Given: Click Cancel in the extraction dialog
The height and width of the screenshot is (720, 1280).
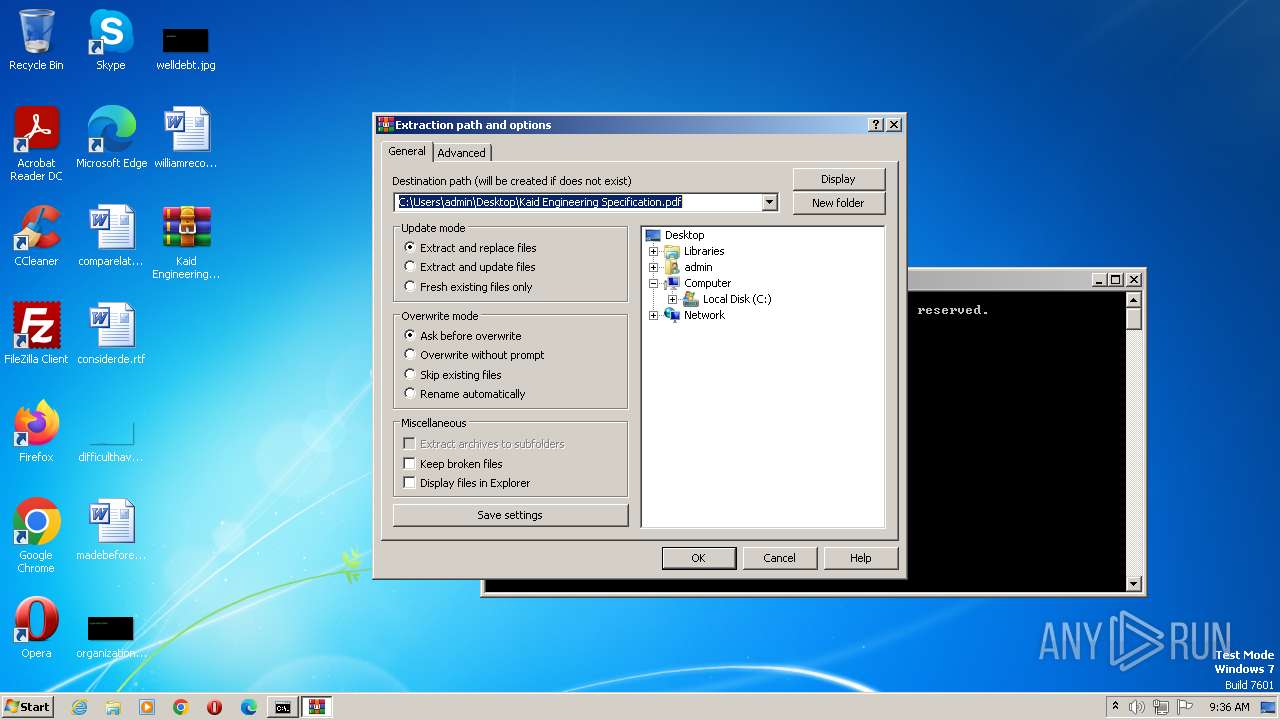Looking at the screenshot, I should 779,558.
